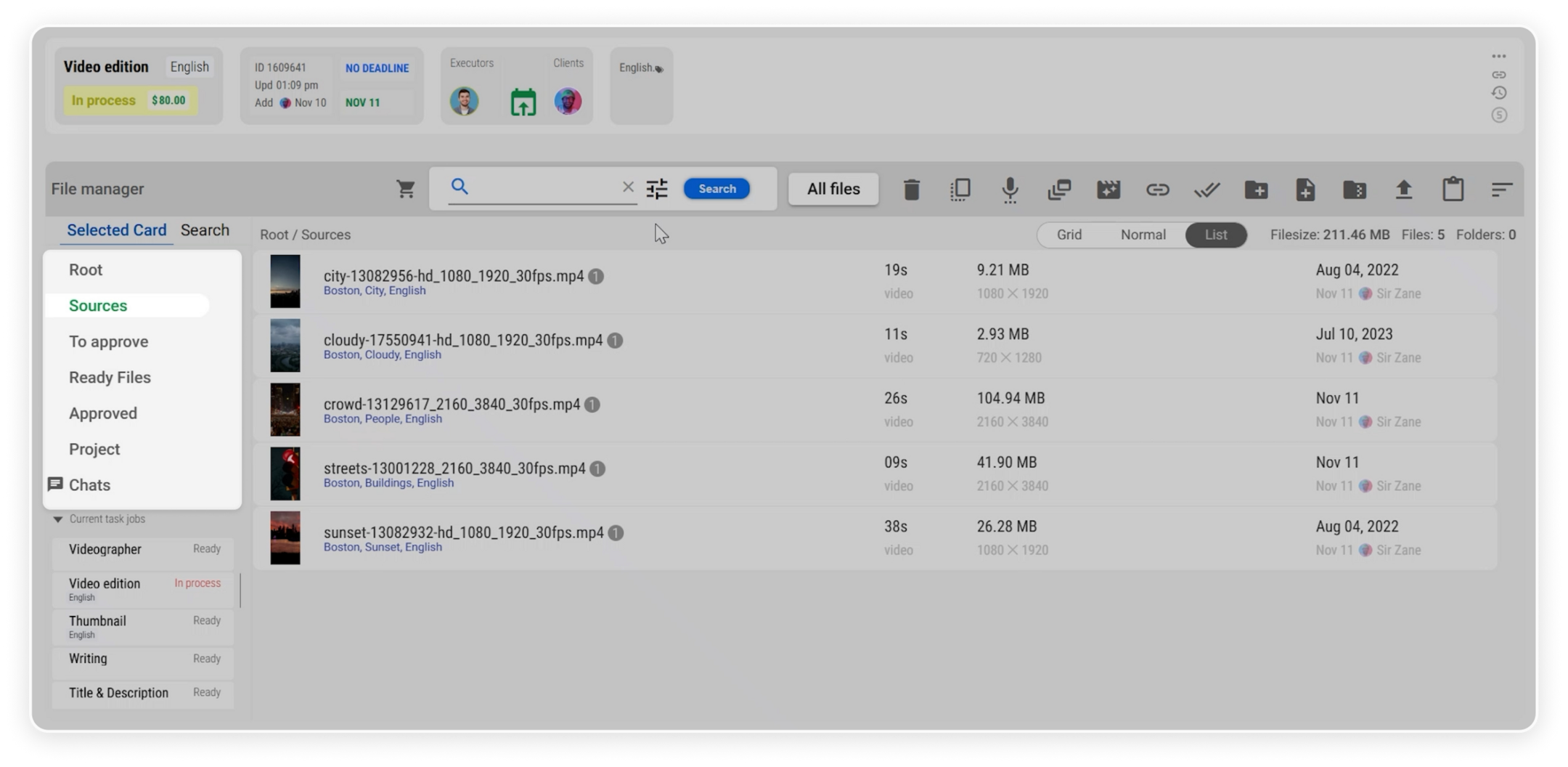
Task: Collapse the Current task jobs section
Action: [58, 519]
